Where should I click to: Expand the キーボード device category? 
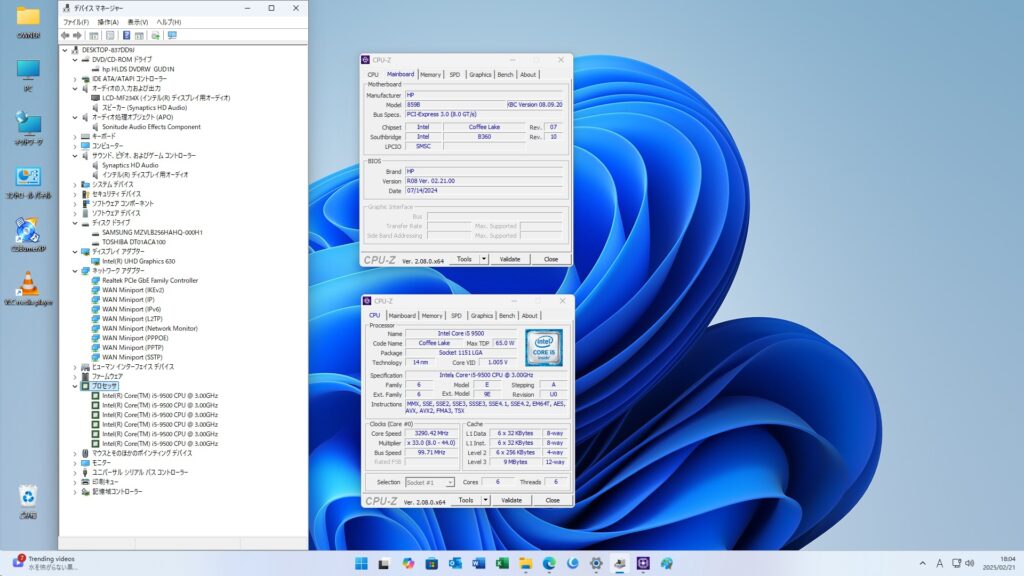[75, 136]
